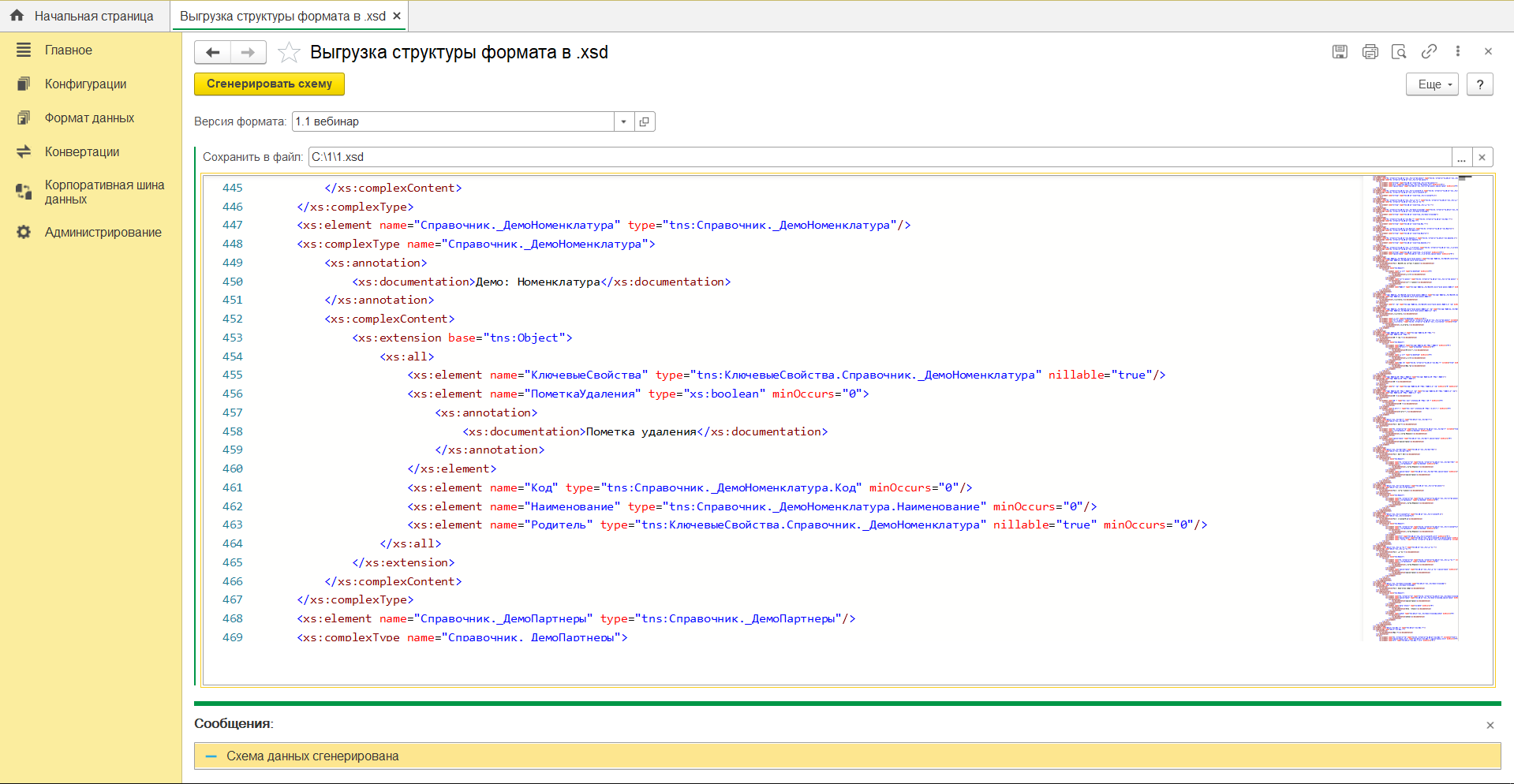Image resolution: width=1514 pixels, height=784 pixels.
Task: Click the printer icon
Action: [x=1370, y=52]
